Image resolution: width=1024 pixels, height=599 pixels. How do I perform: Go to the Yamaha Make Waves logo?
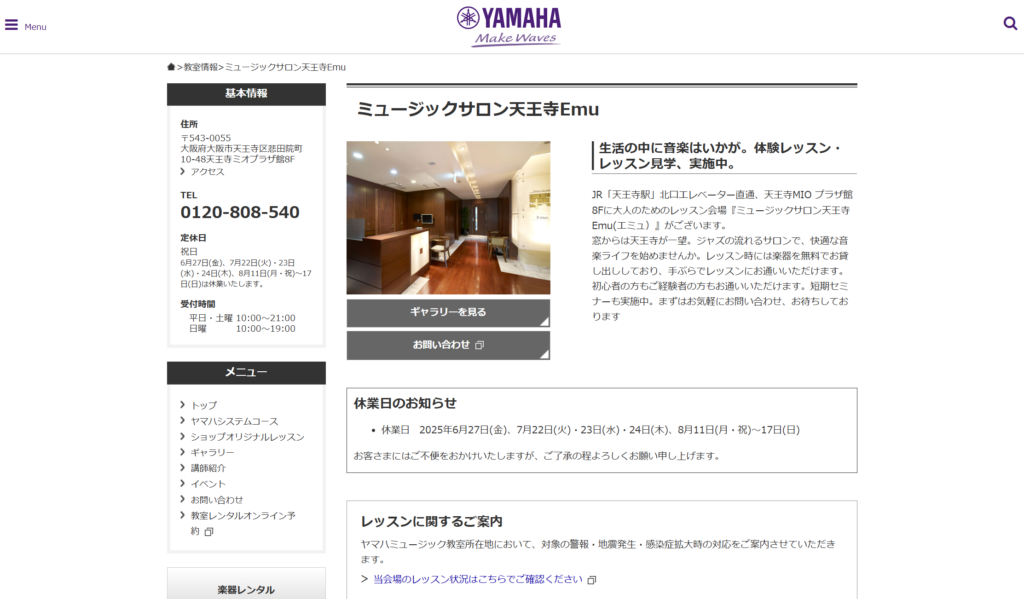pos(509,27)
